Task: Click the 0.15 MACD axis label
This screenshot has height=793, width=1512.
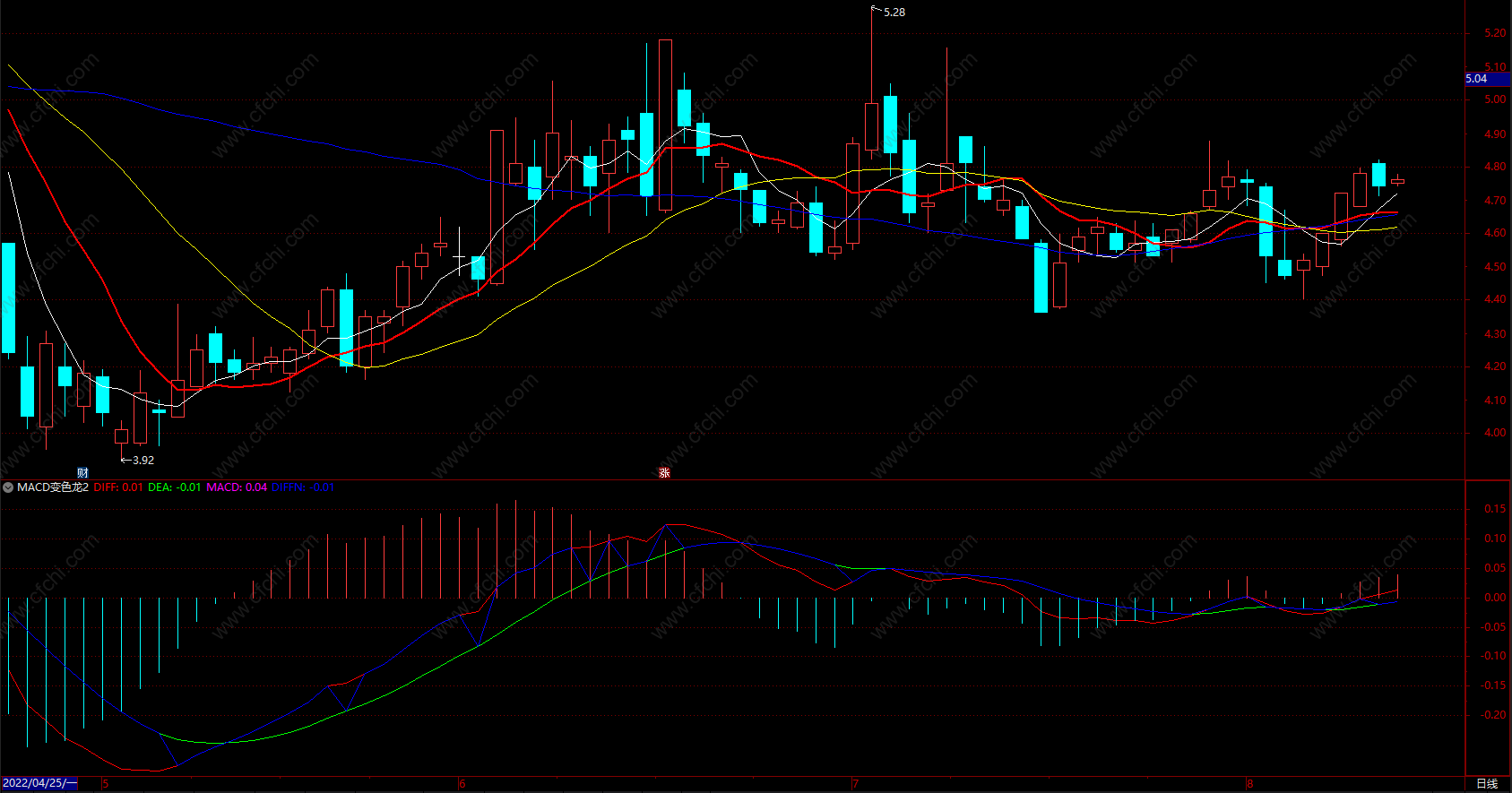Action: click(1495, 509)
